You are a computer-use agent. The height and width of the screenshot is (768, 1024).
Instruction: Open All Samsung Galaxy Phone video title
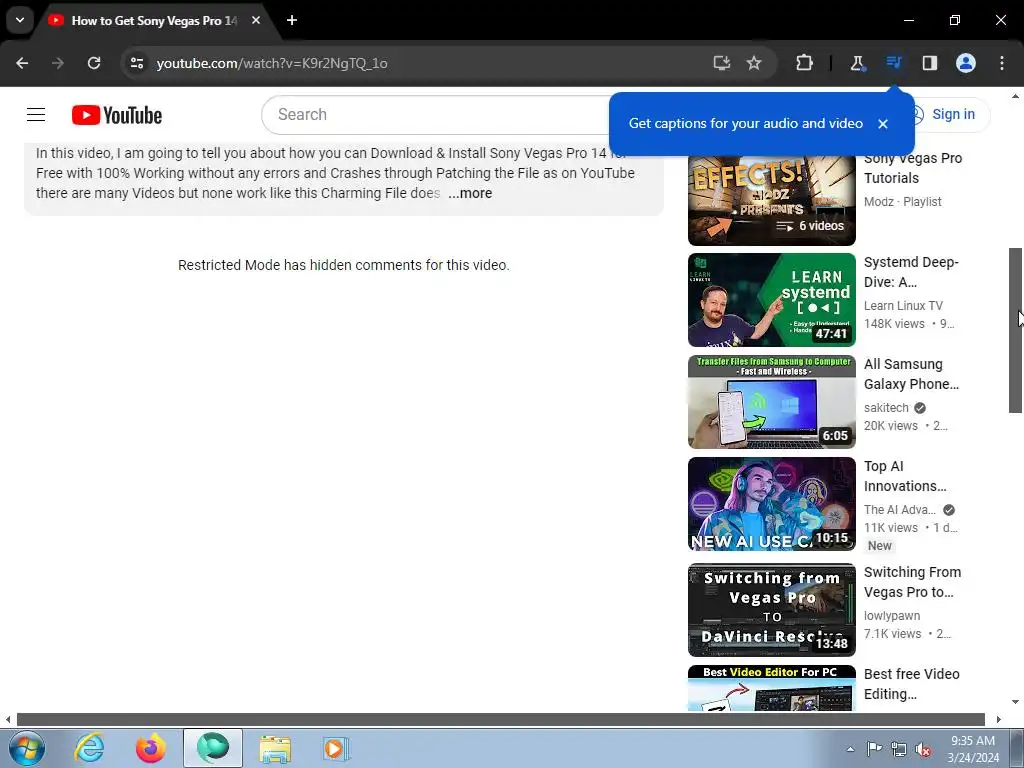[911, 374]
